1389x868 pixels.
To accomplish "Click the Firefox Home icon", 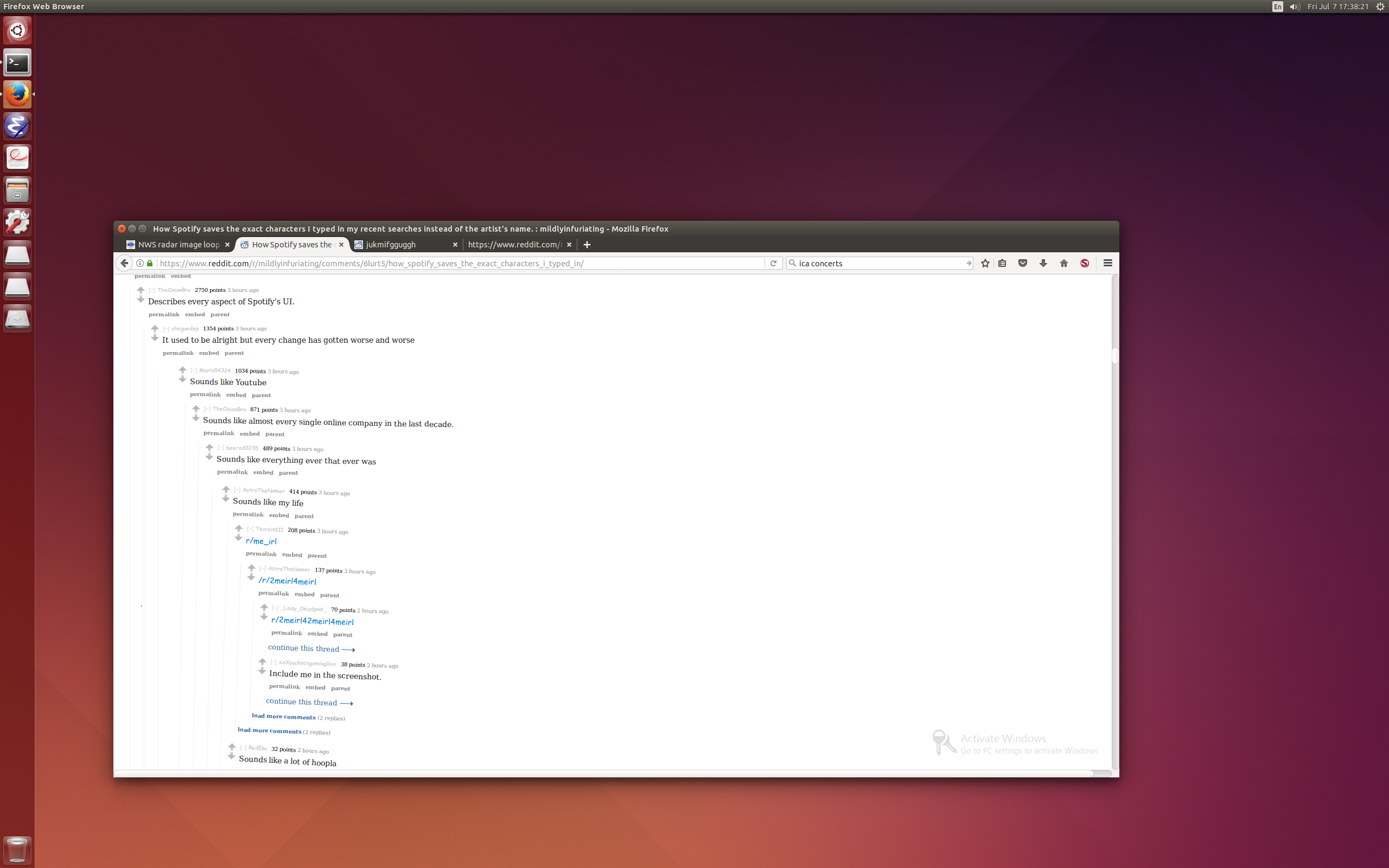I will click(1063, 263).
